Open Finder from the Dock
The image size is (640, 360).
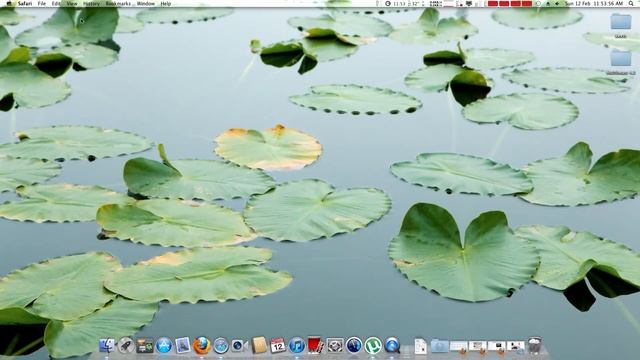(x=107, y=346)
